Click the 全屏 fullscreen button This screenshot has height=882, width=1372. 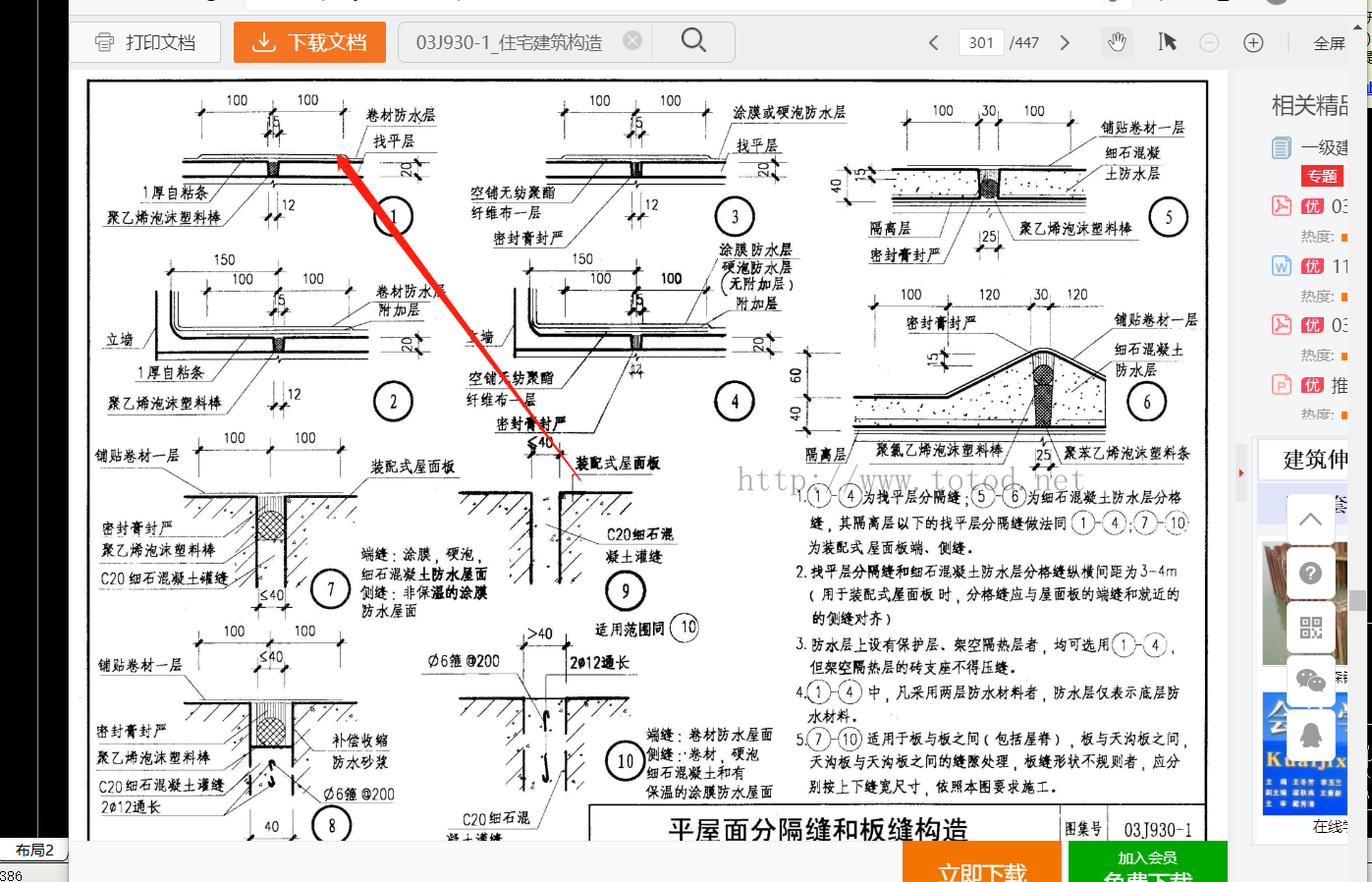tap(1329, 43)
